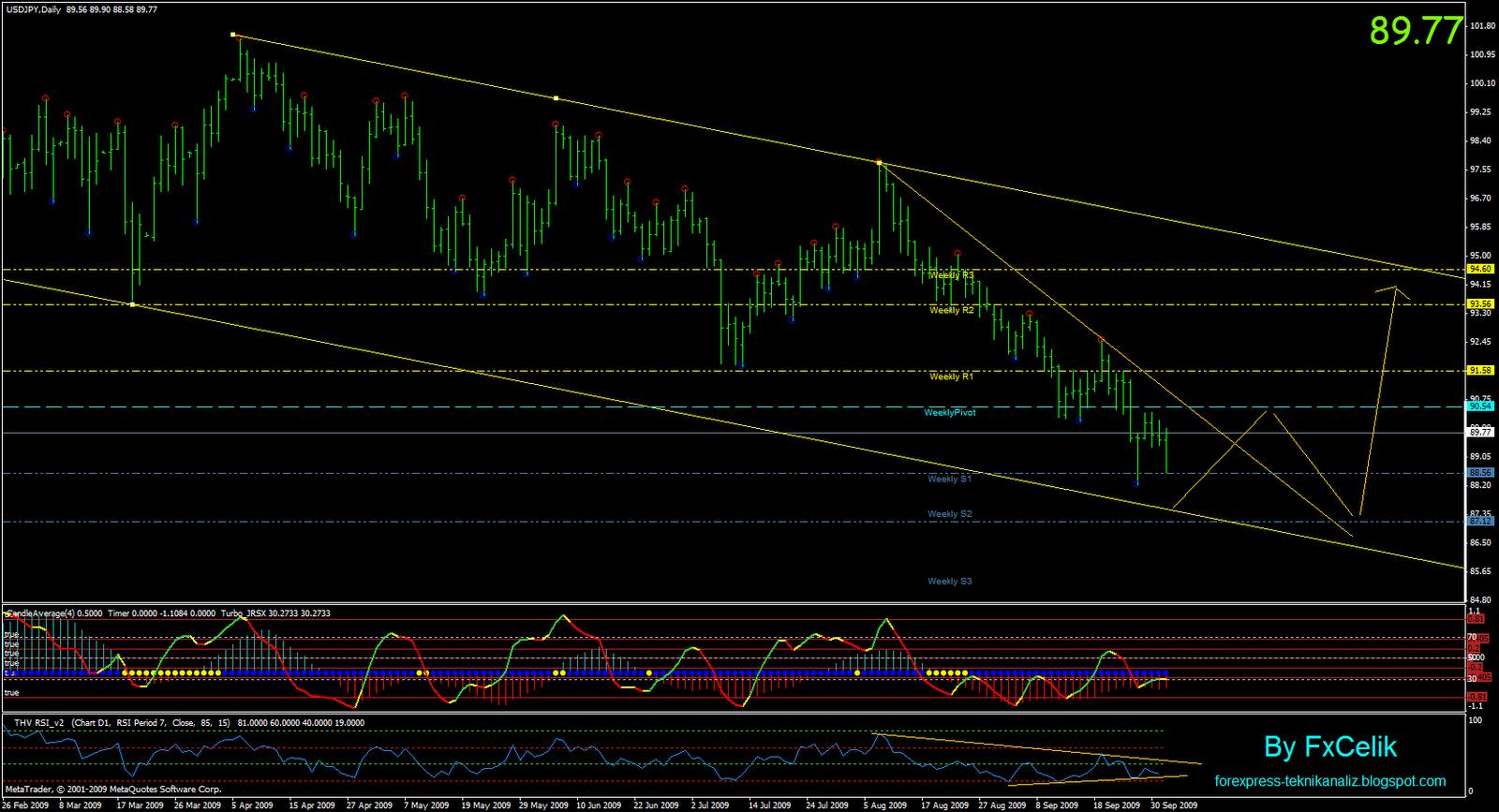Click the yellow 94.60 price tag
This screenshot has height=812, width=1499.
click(1481, 269)
